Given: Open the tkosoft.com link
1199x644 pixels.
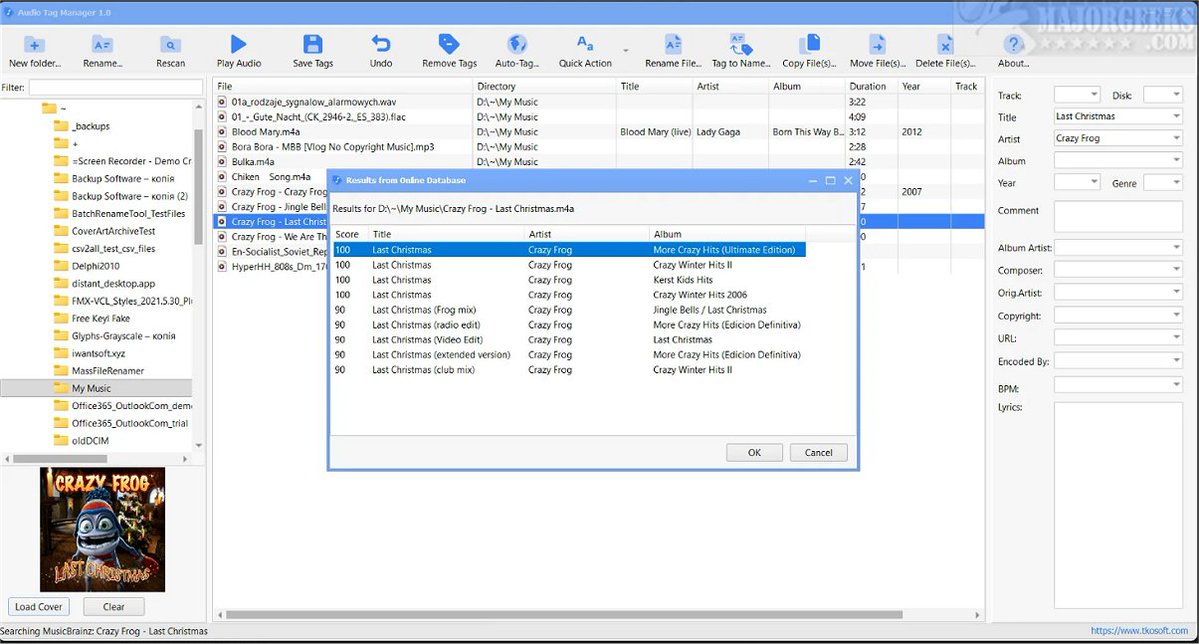Looking at the screenshot, I should point(1139,631).
